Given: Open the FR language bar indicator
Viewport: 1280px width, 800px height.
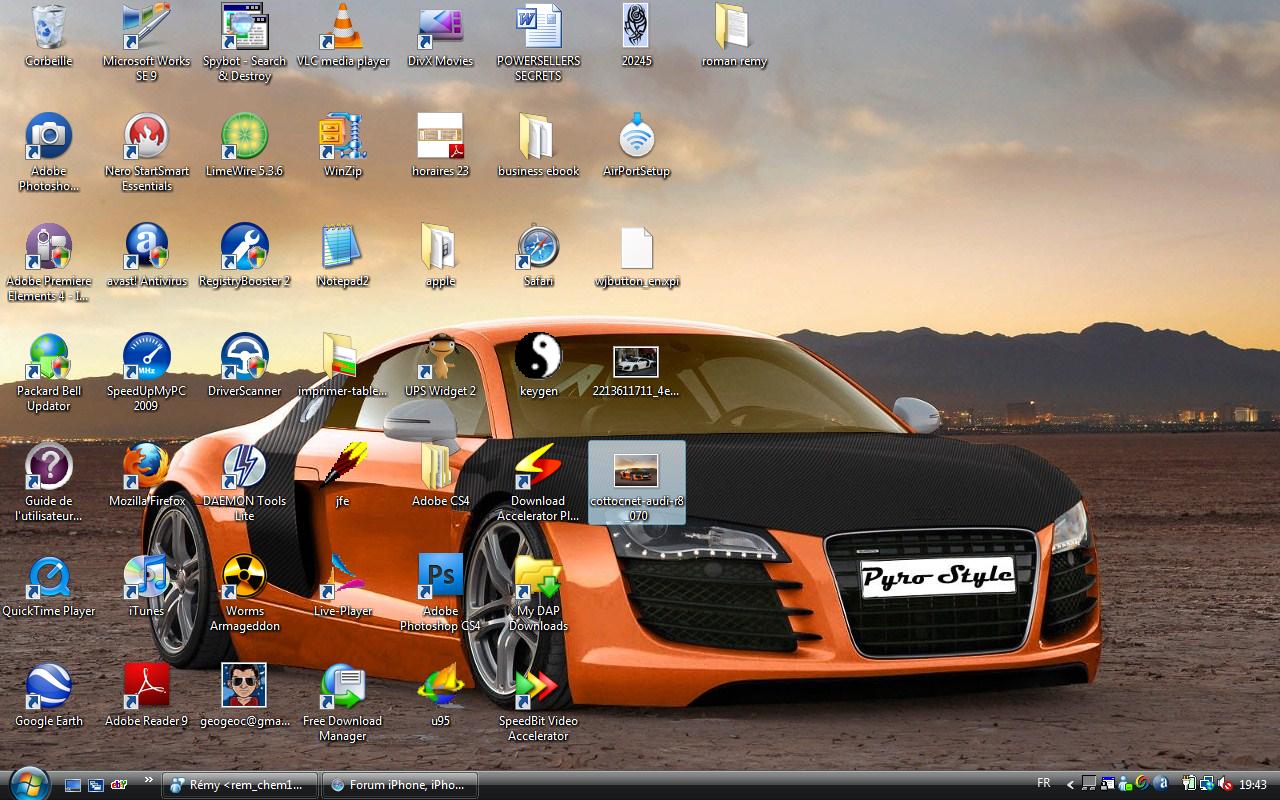Looking at the screenshot, I should 1044,783.
